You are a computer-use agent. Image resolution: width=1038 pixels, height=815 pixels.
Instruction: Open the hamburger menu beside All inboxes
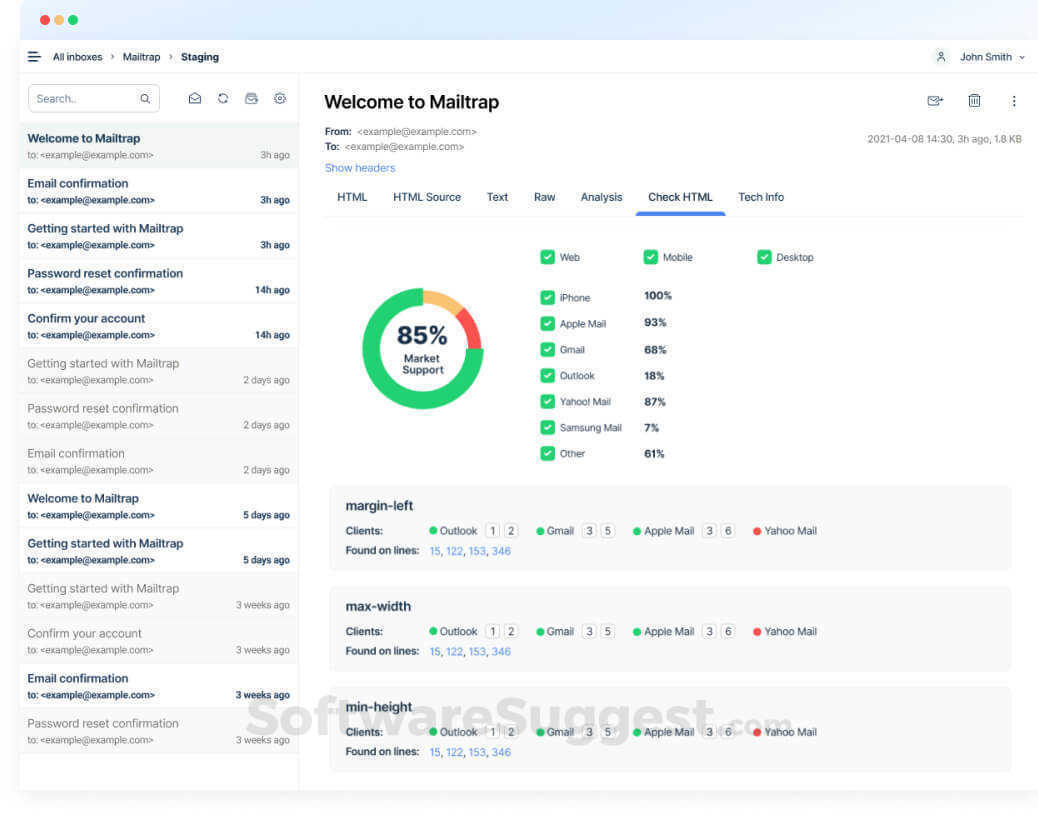click(33, 56)
